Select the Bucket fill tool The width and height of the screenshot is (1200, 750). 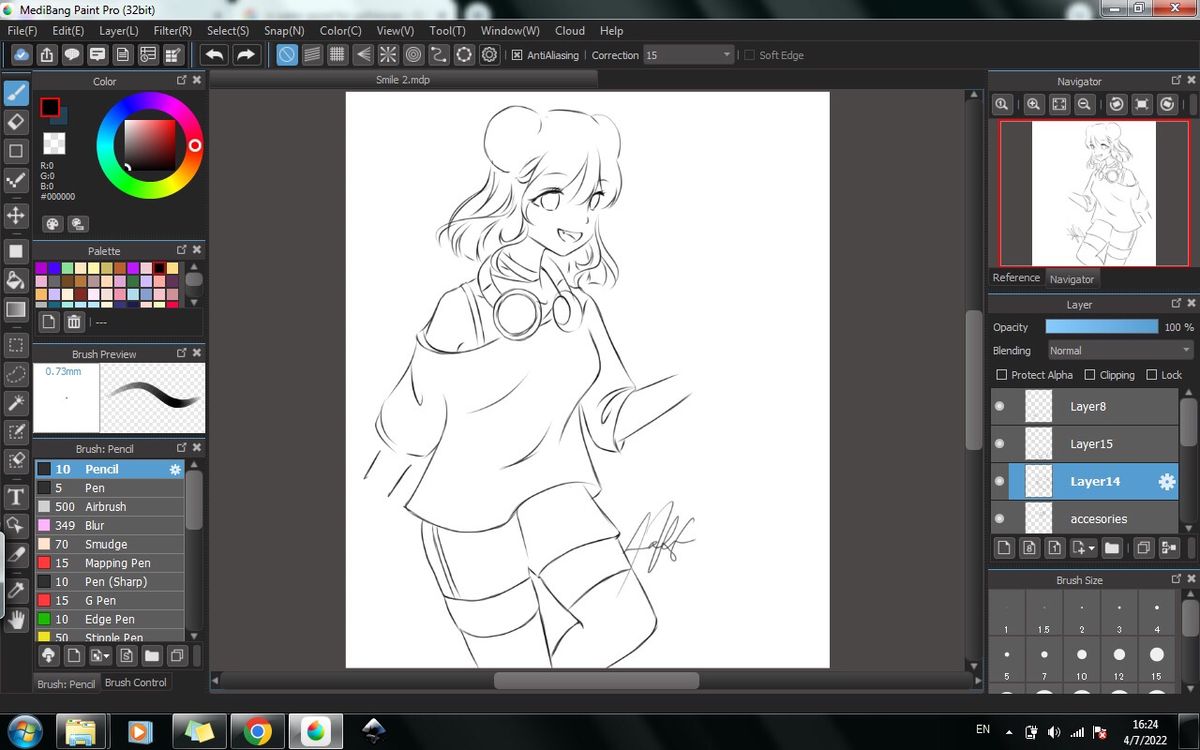[x=16, y=279]
